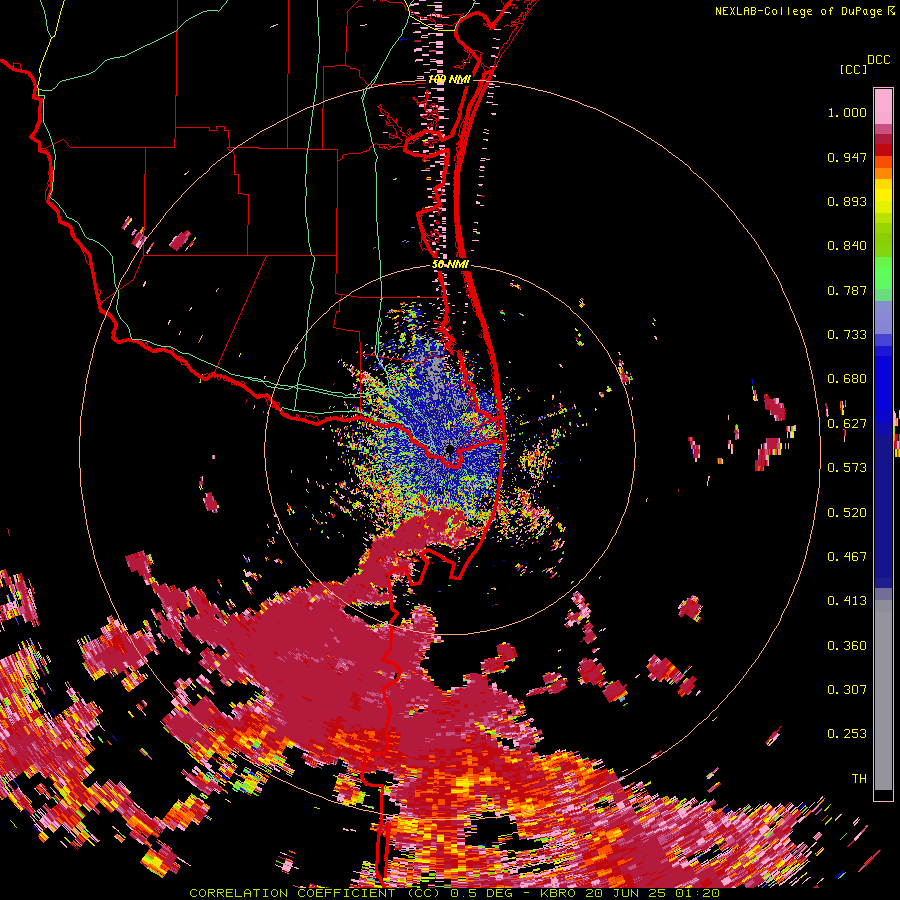
Task: Click the 01:20 timestamp
Action: (697, 893)
